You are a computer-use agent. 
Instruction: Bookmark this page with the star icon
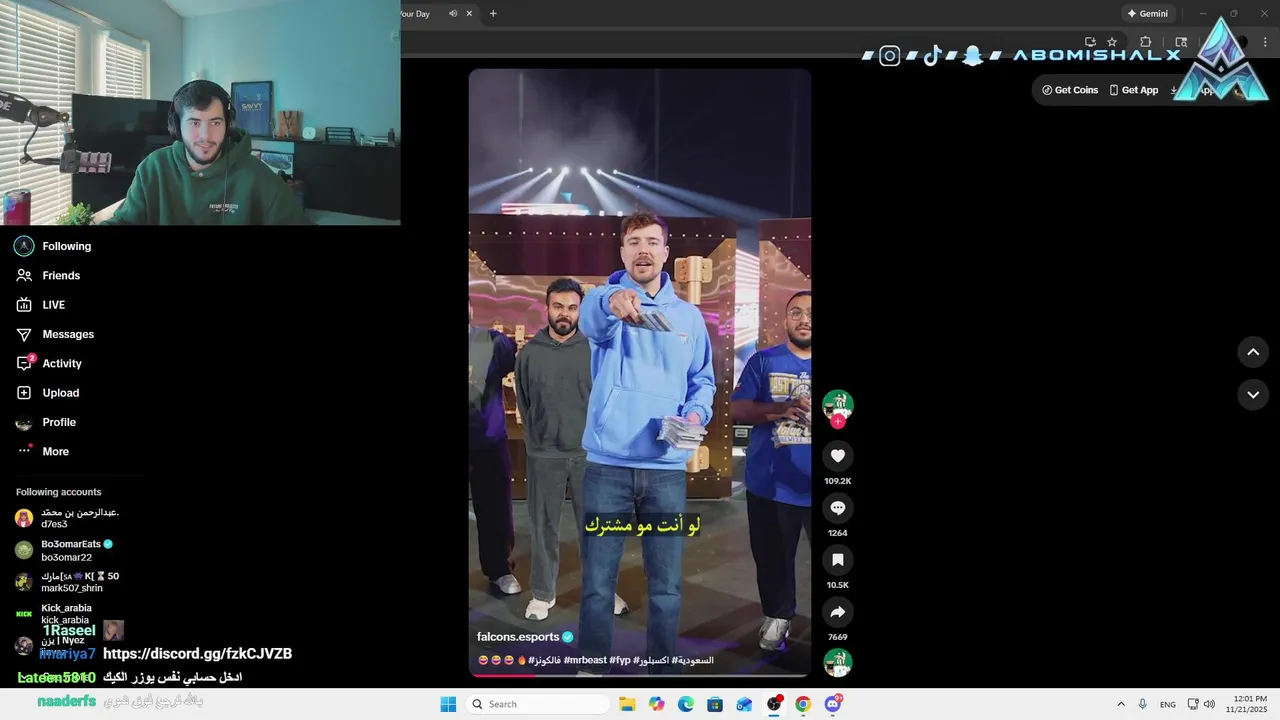pos(1112,42)
